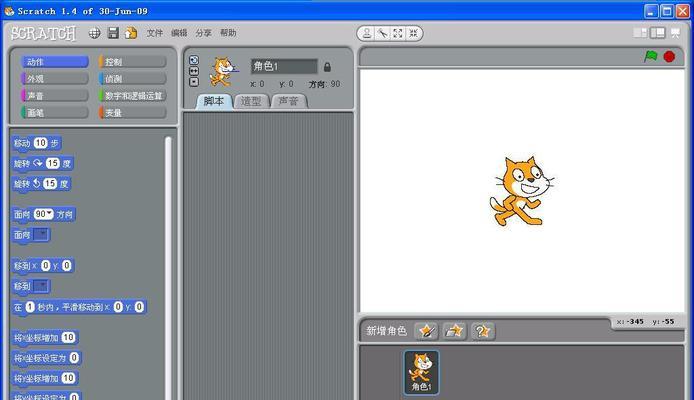Select the 数字和逻辑运算 block category

coord(133,96)
